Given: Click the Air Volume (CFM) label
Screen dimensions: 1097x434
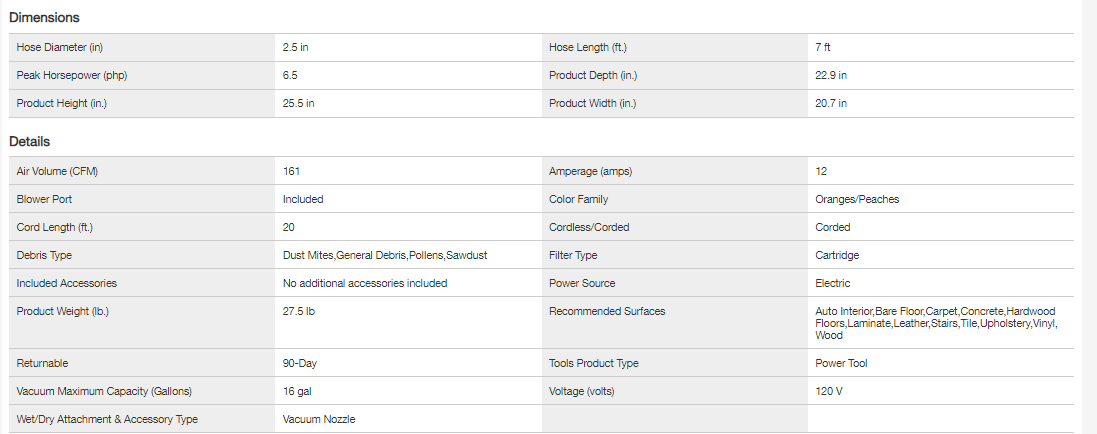Looking at the screenshot, I should tap(57, 171).
